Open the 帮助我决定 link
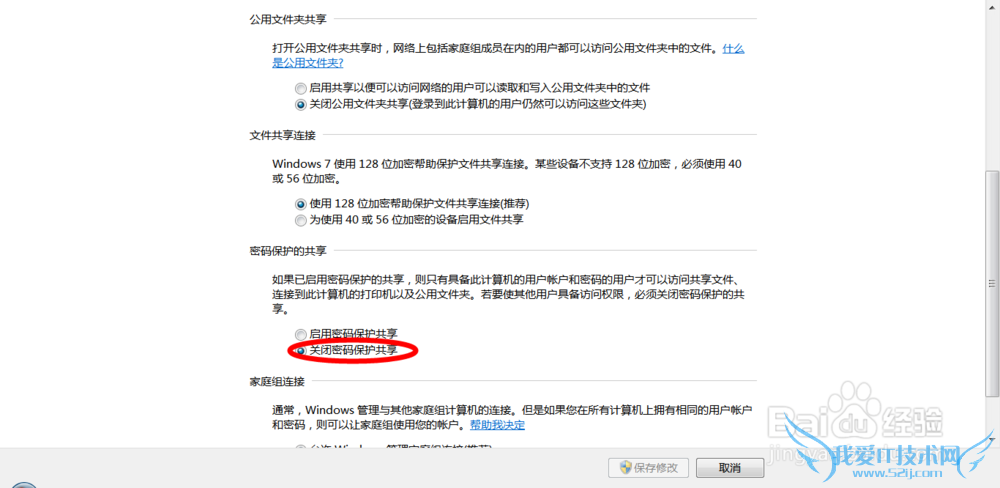 pos(497,425)
